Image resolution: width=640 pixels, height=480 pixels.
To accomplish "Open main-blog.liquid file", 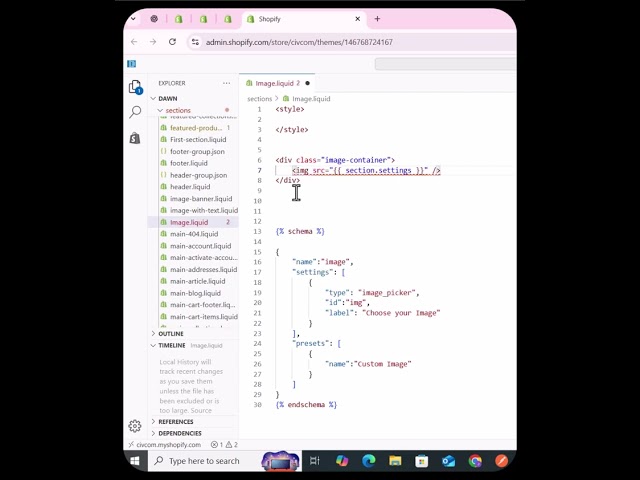I will [195, 293].
